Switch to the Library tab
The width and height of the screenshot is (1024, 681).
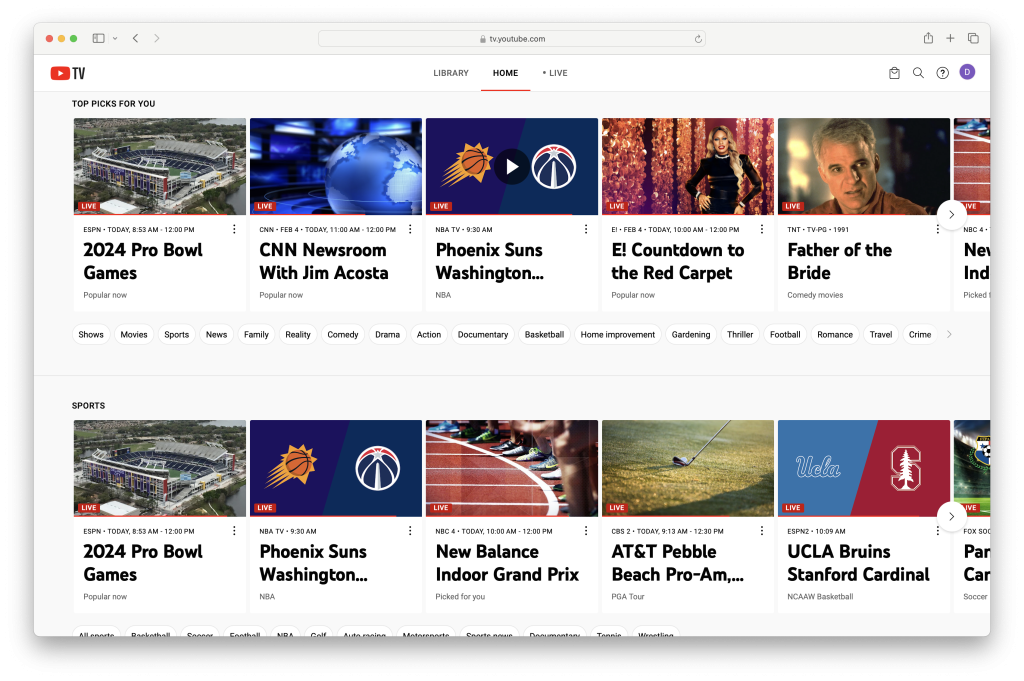[x=451, y=73]
